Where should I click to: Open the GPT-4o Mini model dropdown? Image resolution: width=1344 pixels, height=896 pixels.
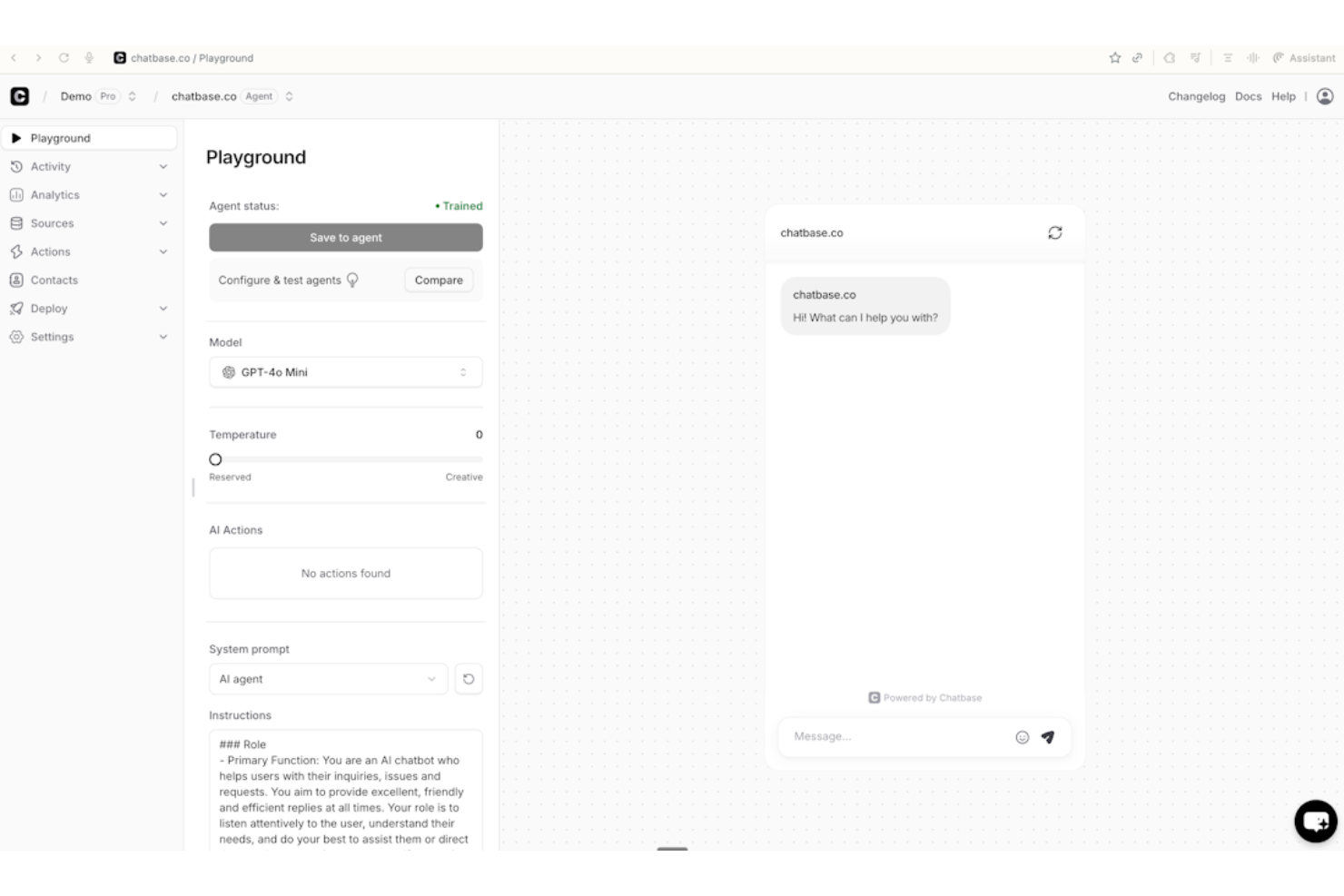[345, 371]
